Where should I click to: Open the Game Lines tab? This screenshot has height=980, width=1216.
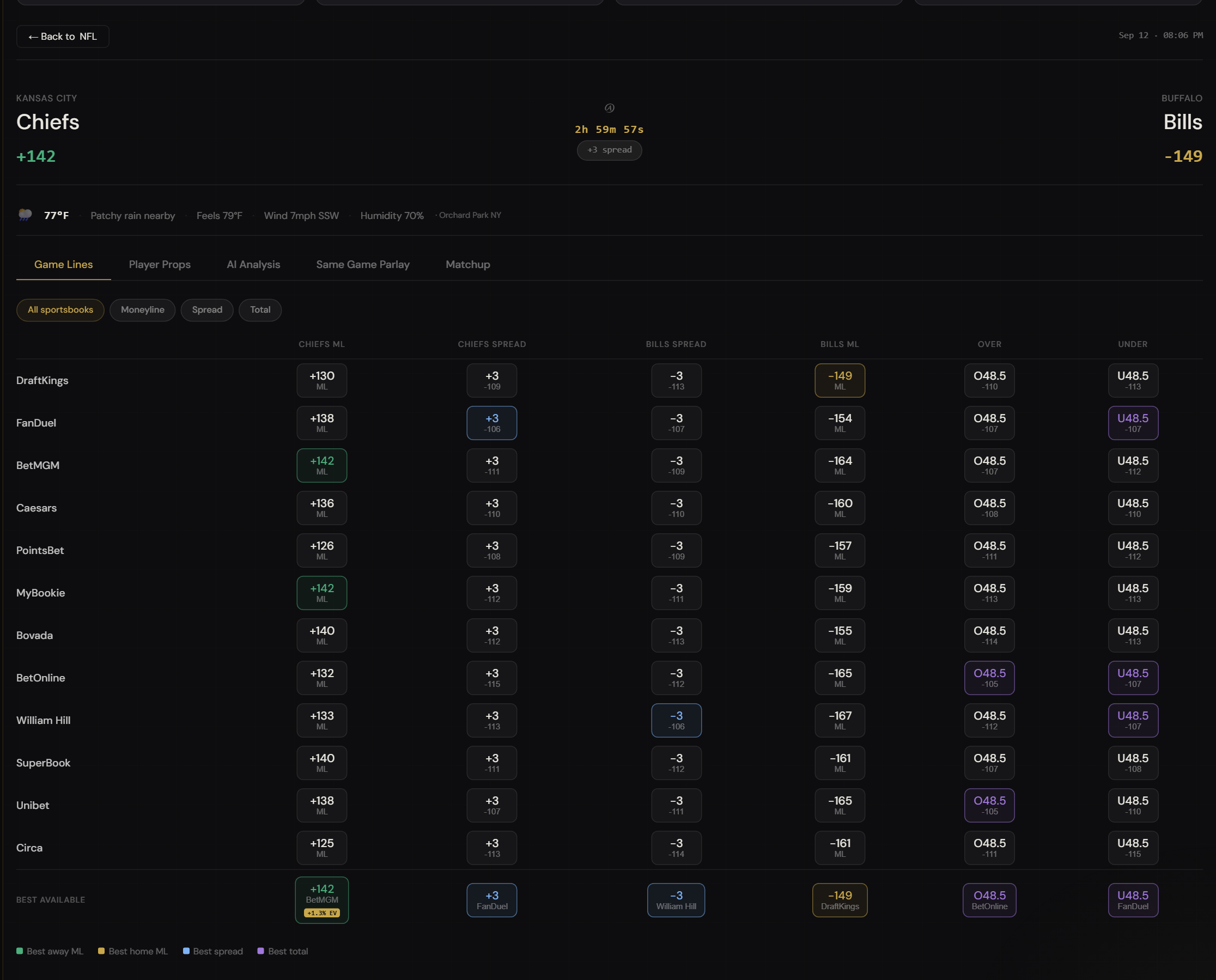click(63, 264)
